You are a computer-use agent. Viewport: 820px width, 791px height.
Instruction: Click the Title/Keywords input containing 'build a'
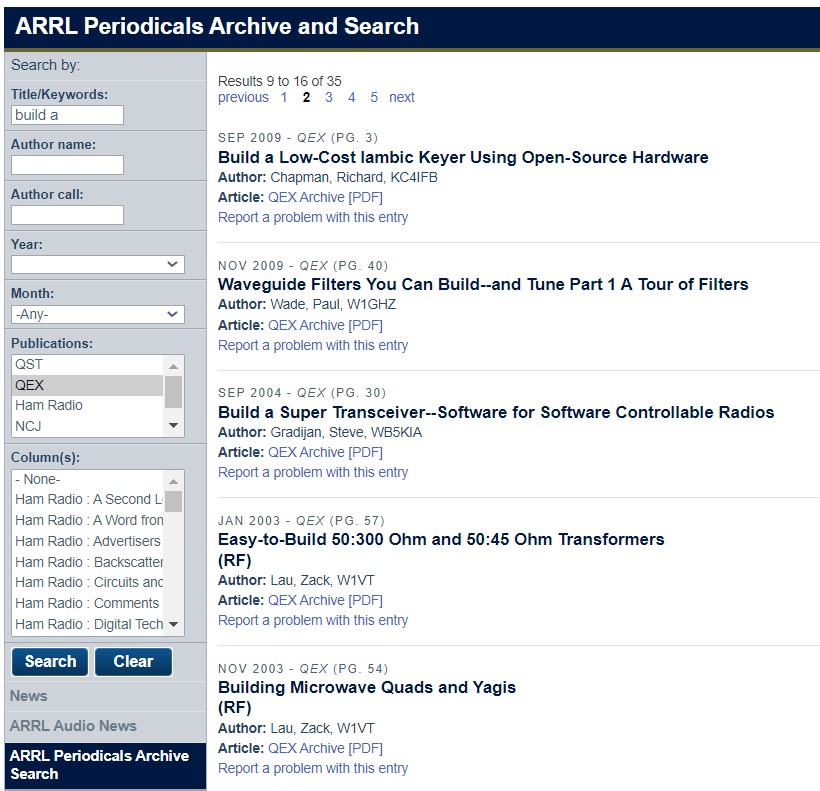(67, 115)
